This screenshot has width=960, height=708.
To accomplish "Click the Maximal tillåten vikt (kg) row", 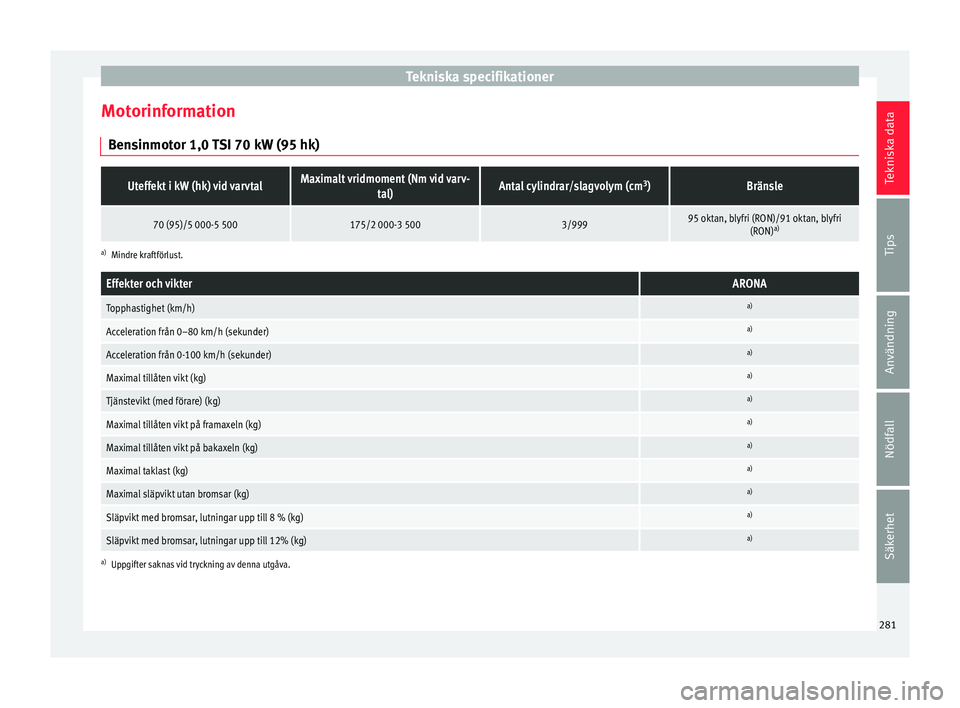I will [x=479, y=377].
